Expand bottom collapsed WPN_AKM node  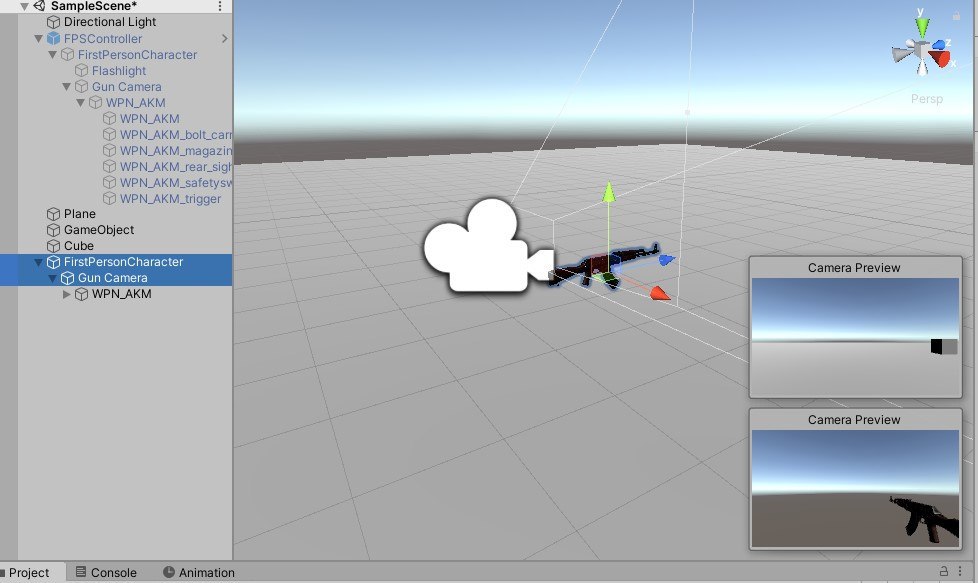(67, 294)
